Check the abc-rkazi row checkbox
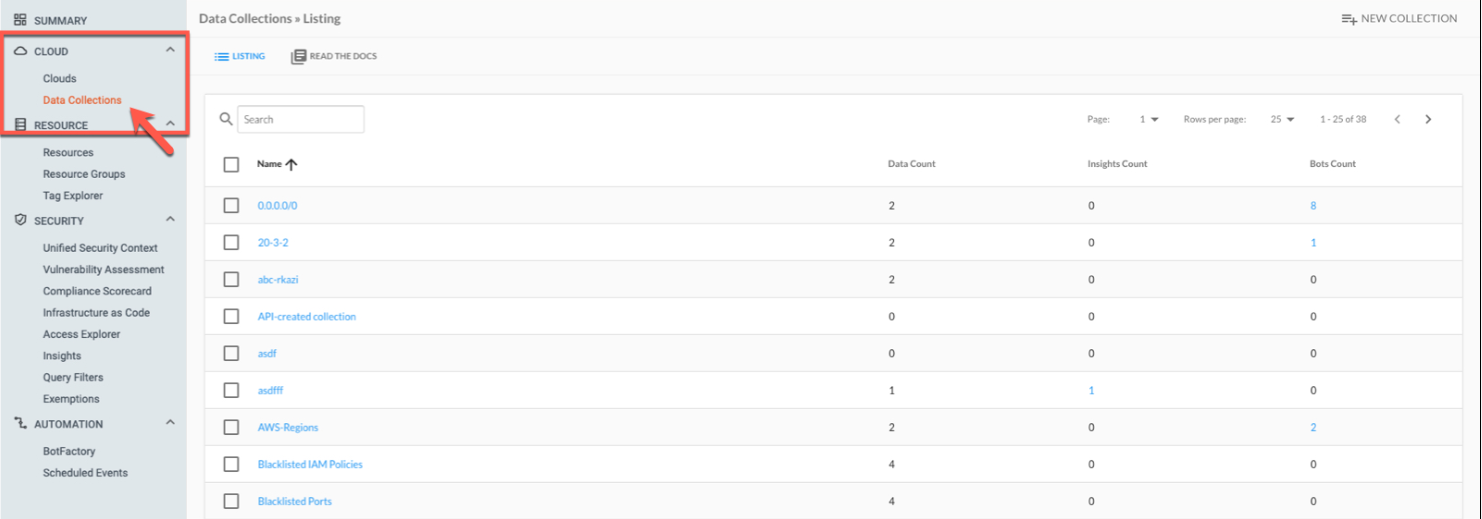Viewport: 1482px width, 519px height. click(231, 279)
